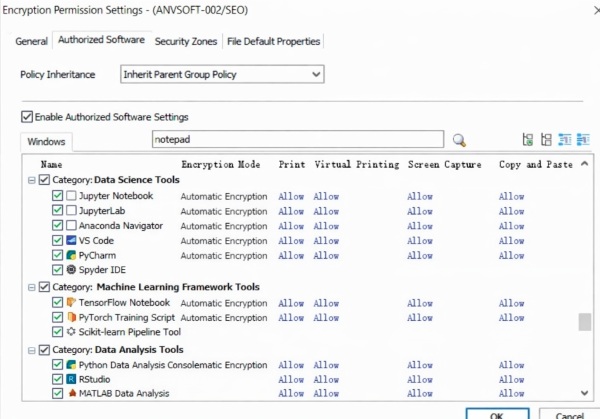Open the File Default Properties tab
600x419 pixels.
point(274,41)
